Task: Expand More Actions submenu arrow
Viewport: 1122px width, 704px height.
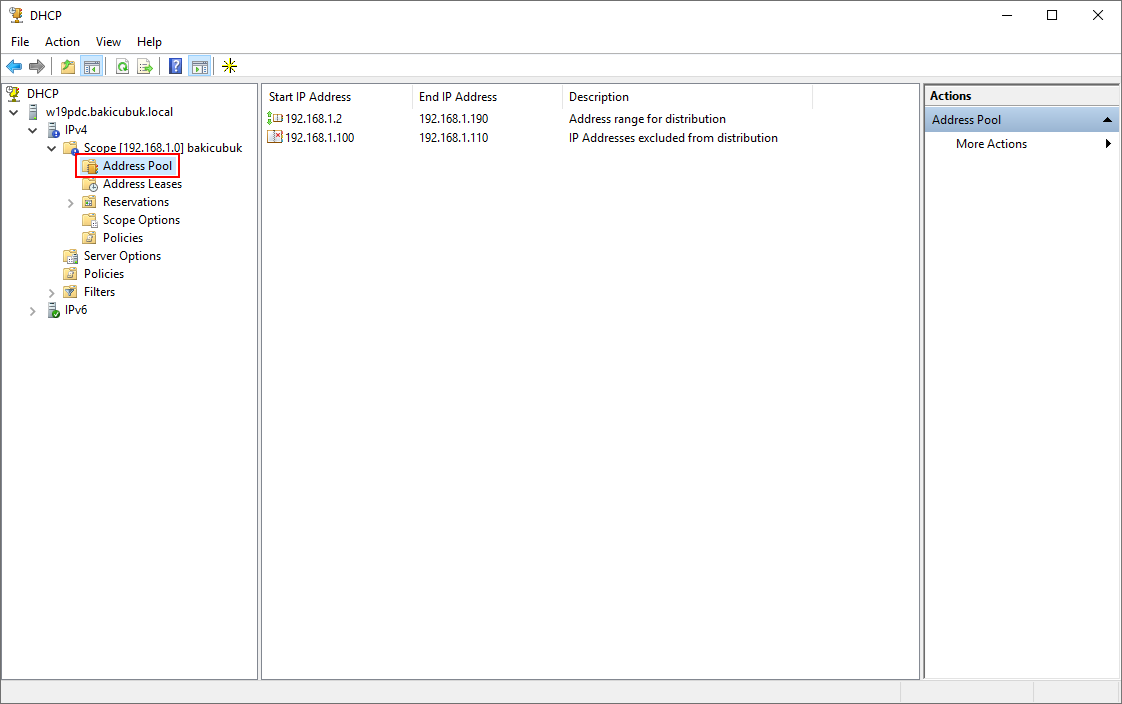Action: (1108, 144)
